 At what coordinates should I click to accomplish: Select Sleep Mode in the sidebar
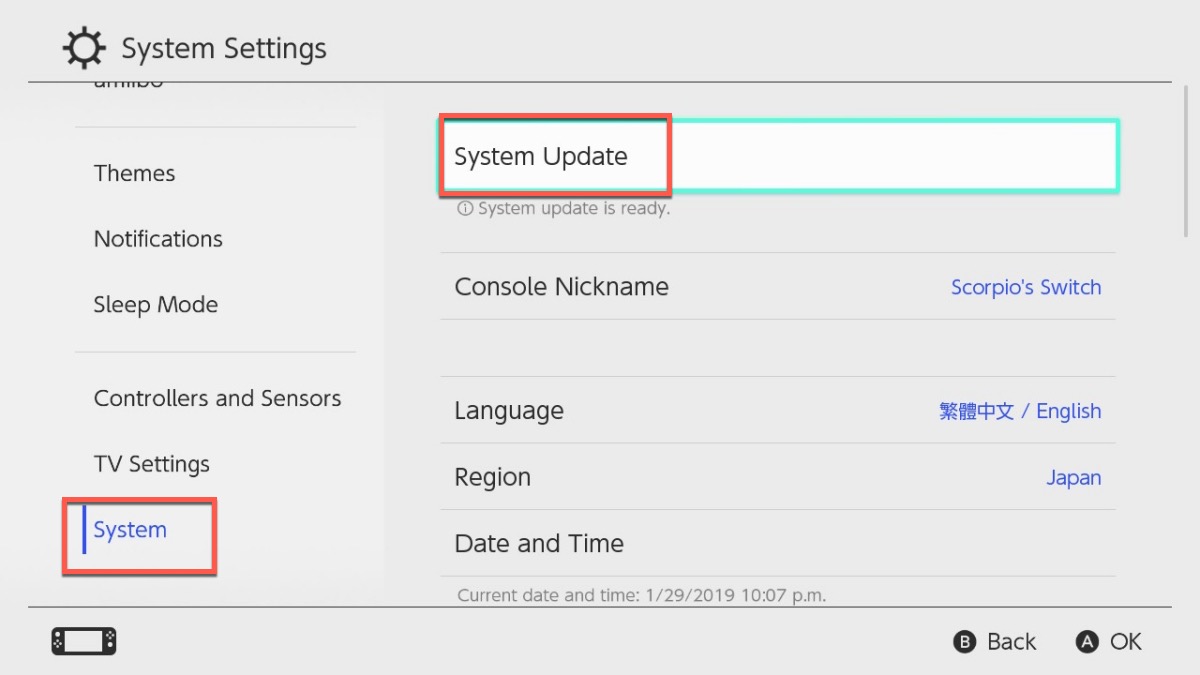coord(155,305)
